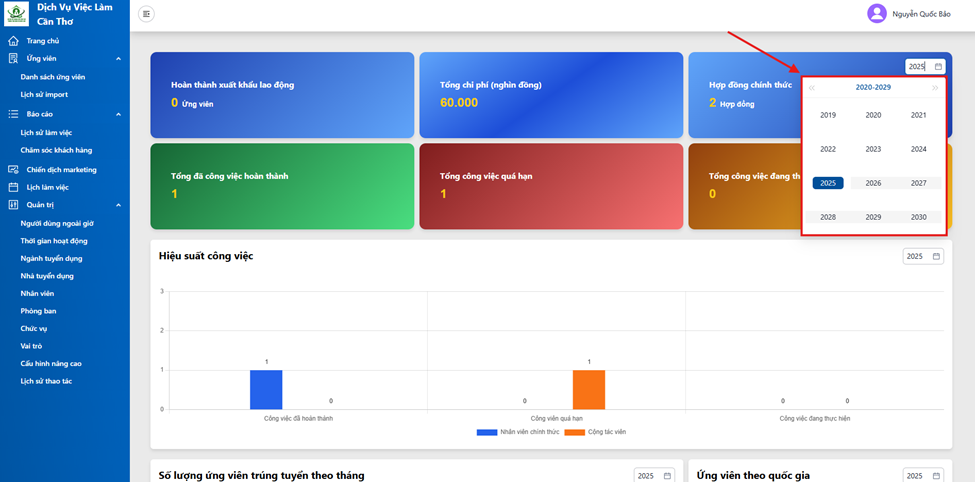Toggle the Cộng tác viên legend item
The height and width of the screenshot is (482, 975).
tap(595, 432)
